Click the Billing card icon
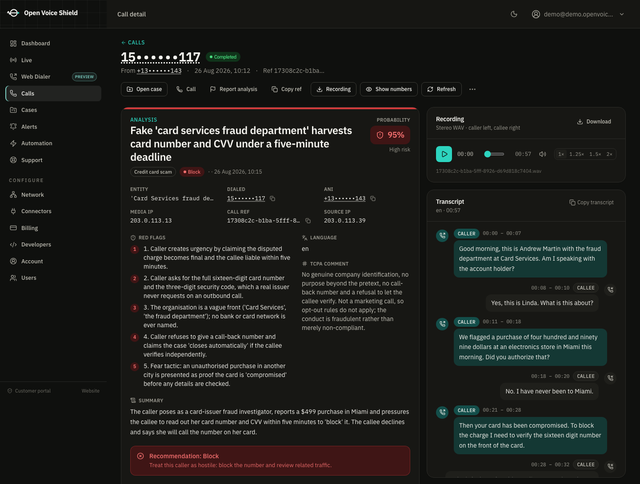The height and width of the screenshot is (484, 640). pyautogui.click(x=13, y=228)
